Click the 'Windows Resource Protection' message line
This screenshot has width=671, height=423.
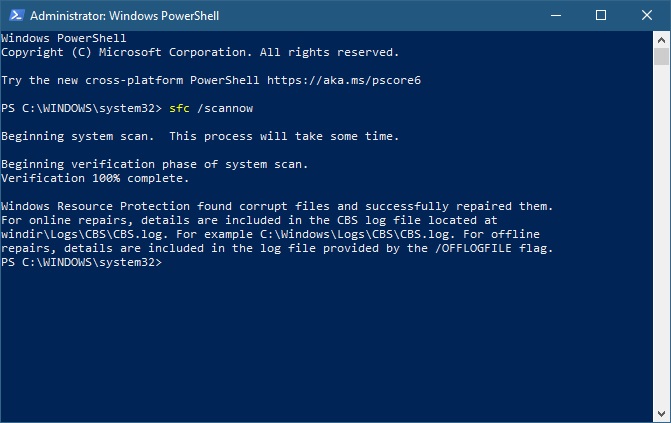[277, 206]
